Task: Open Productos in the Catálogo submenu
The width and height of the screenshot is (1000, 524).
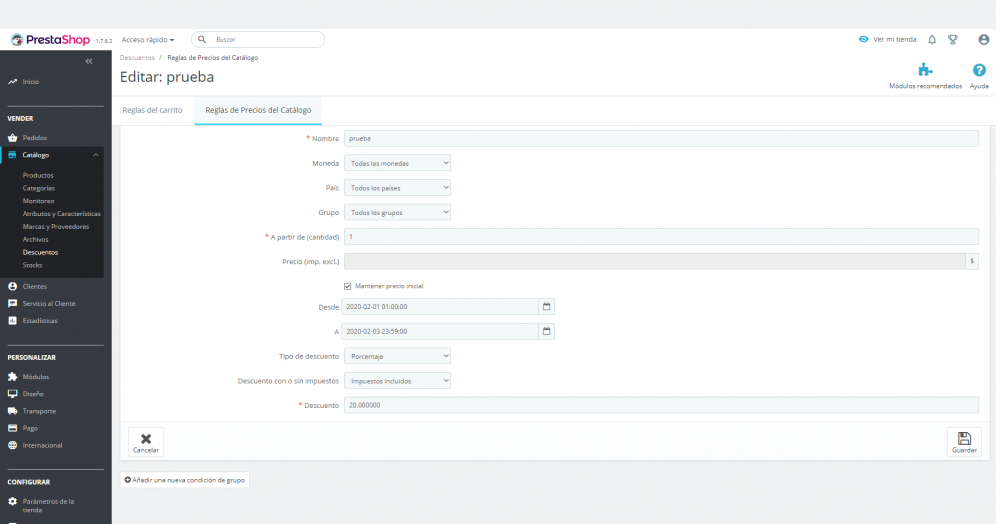Action: click(38, 175)
